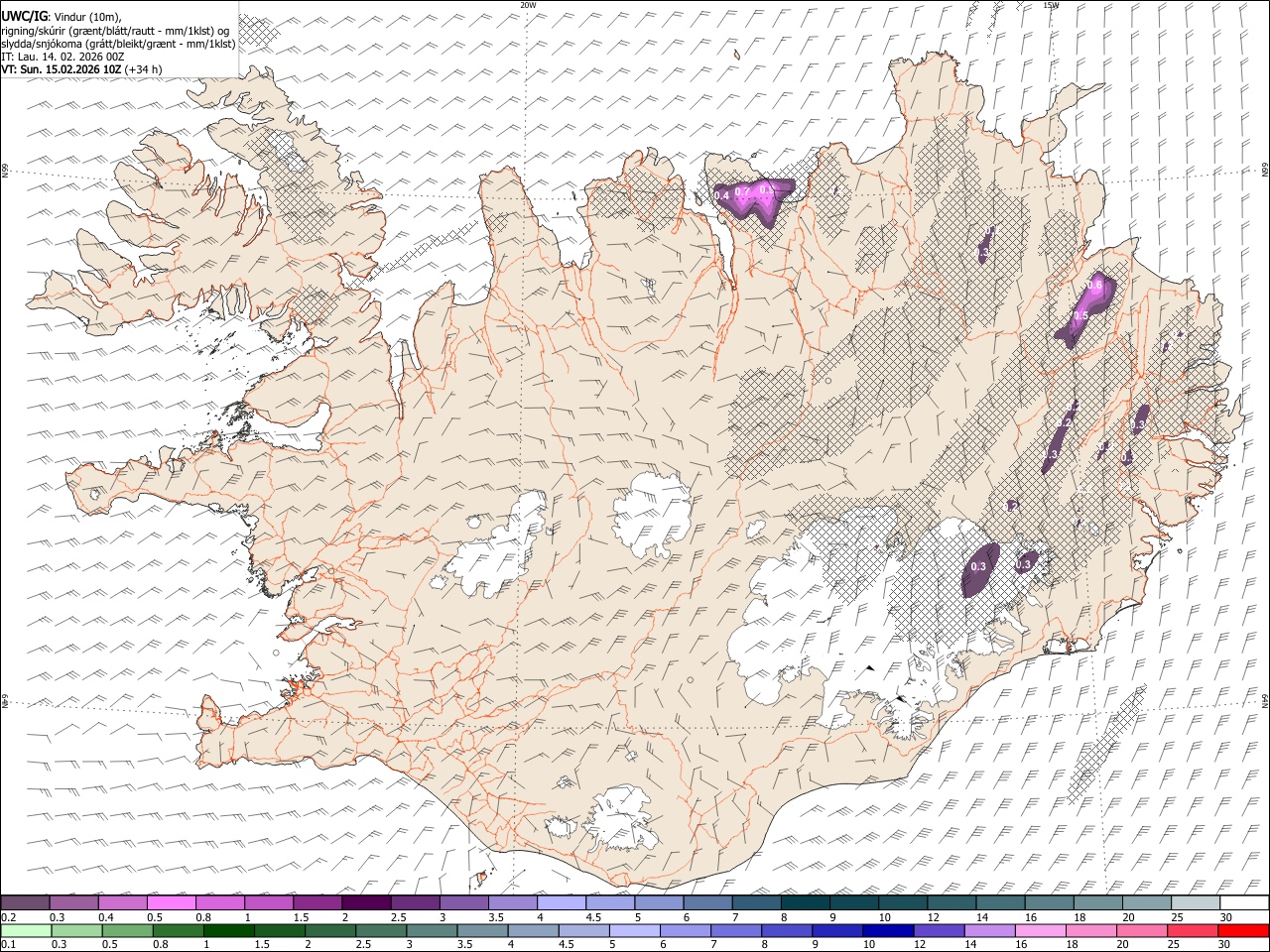The image size is (1270, 952).
Task: Click the '0.6' value on the eastern pink patch
Action: click(1095, 285)
